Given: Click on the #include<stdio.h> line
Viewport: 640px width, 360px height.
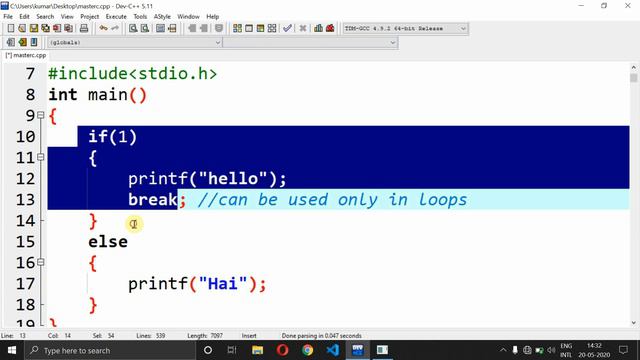Looking at the screenshot, I should coord(133,74).
